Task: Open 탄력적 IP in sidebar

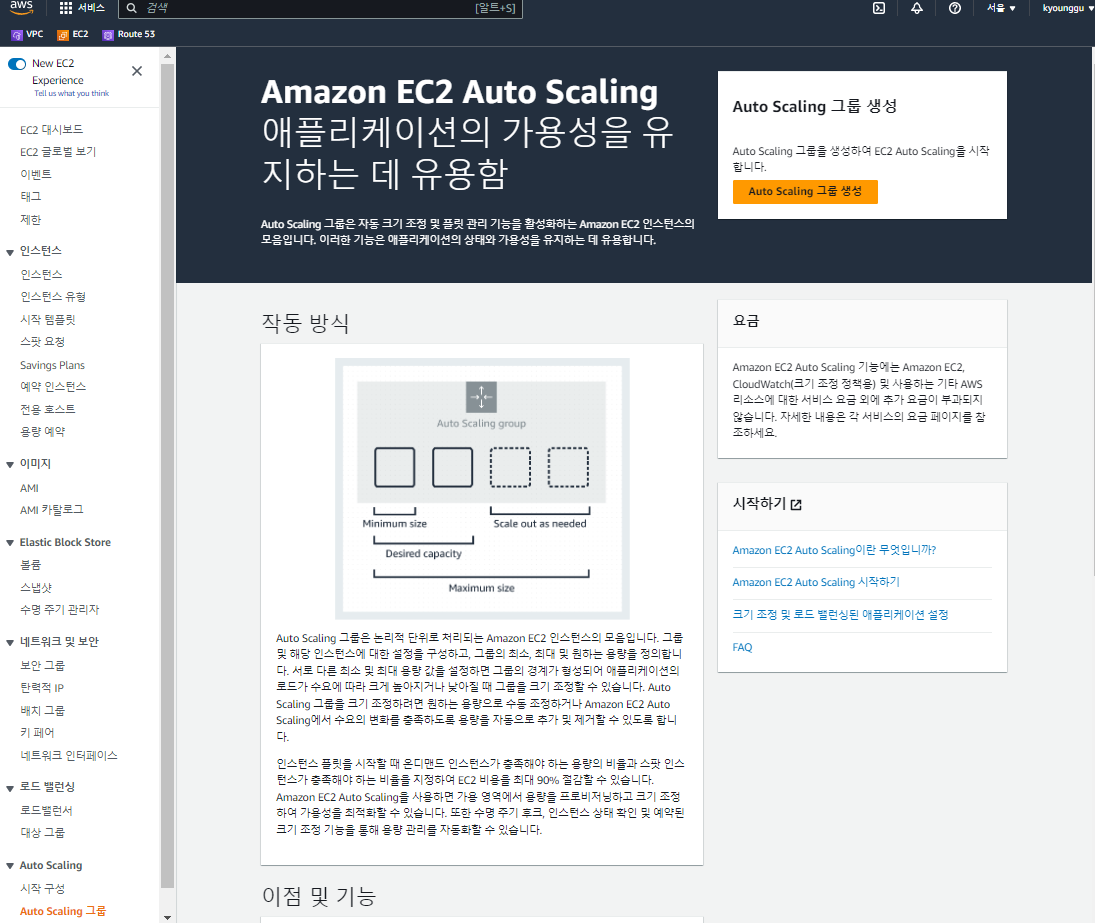Action: [42, 688]
